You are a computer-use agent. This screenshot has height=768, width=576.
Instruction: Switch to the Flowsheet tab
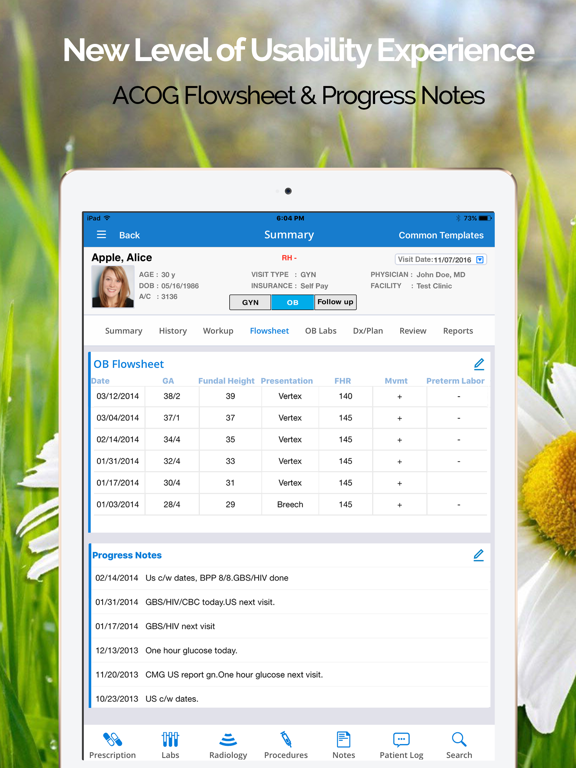pyautogui.click(x=269, y=331)
